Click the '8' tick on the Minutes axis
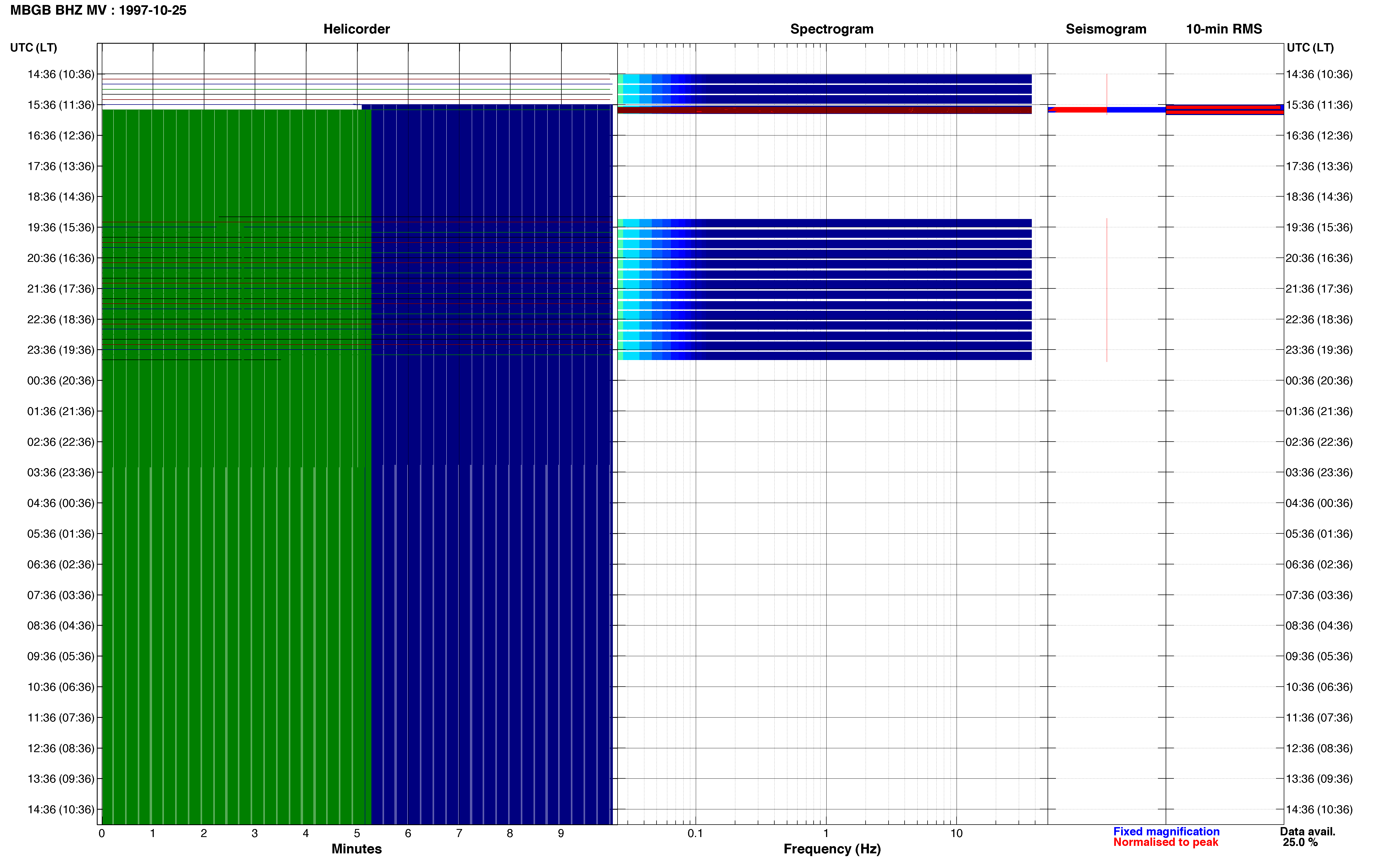 [510, 833]
